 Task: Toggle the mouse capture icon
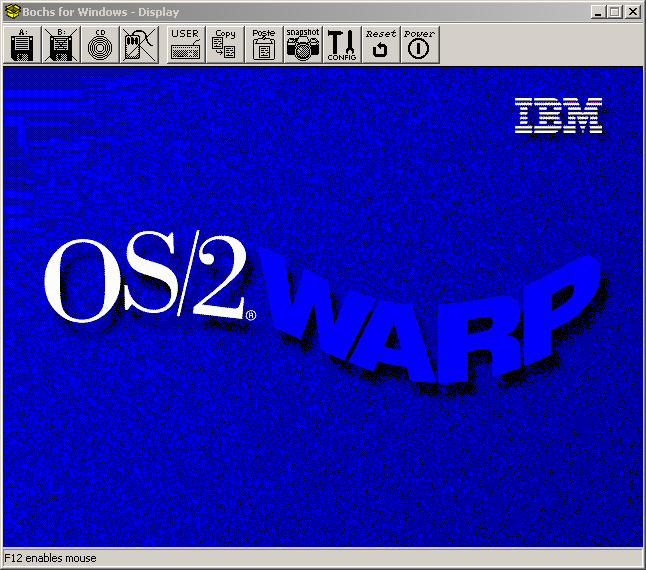click(x=139, y=45)
